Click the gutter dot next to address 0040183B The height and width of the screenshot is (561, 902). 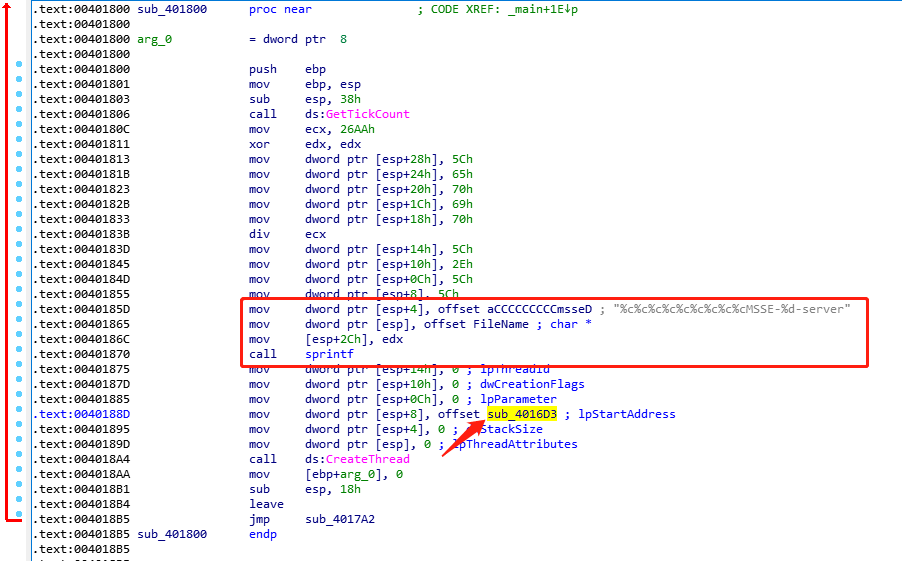pyautogui.click(x=20, y=234)
